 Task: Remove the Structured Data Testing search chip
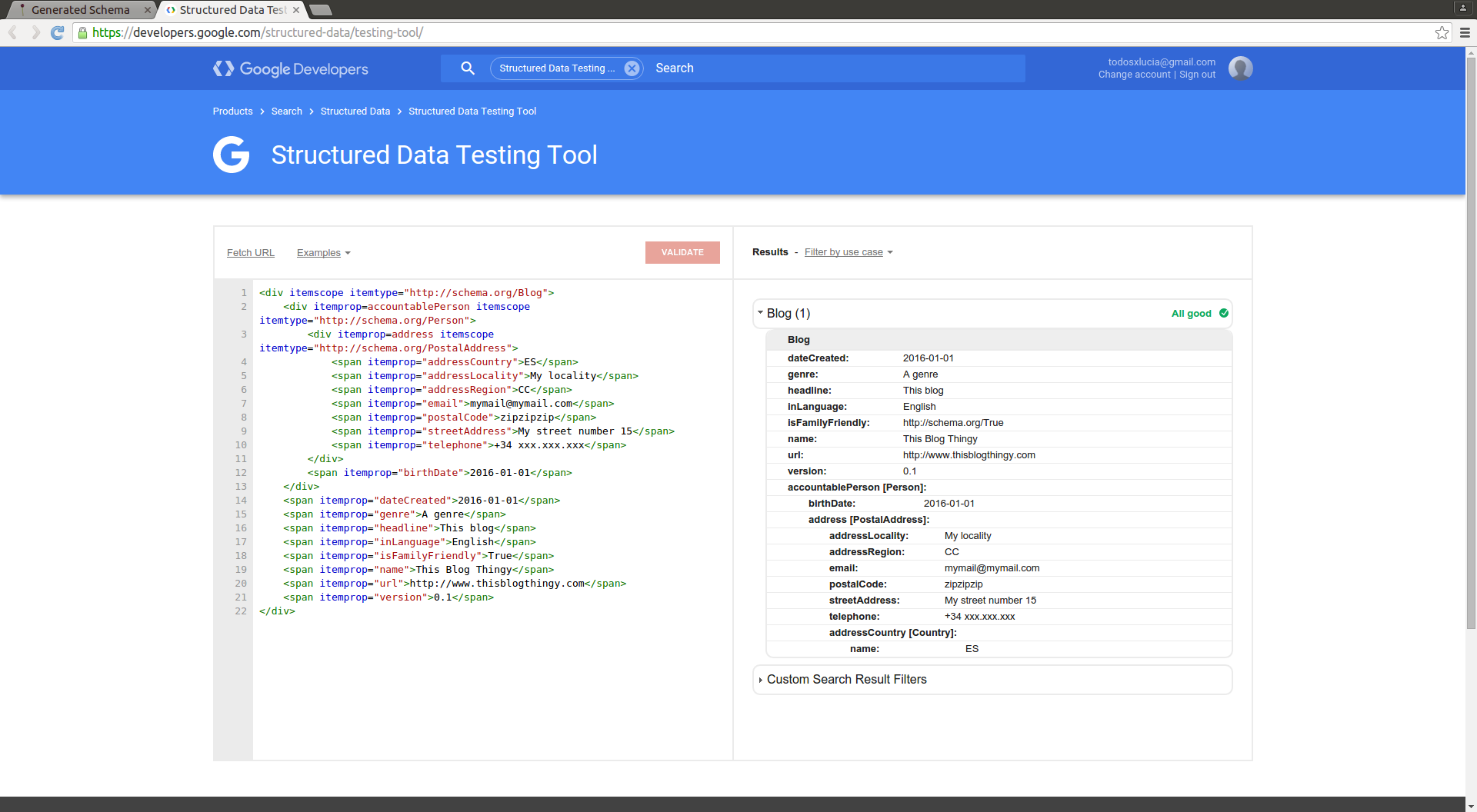pyautogui.click(x=632, y=68)
